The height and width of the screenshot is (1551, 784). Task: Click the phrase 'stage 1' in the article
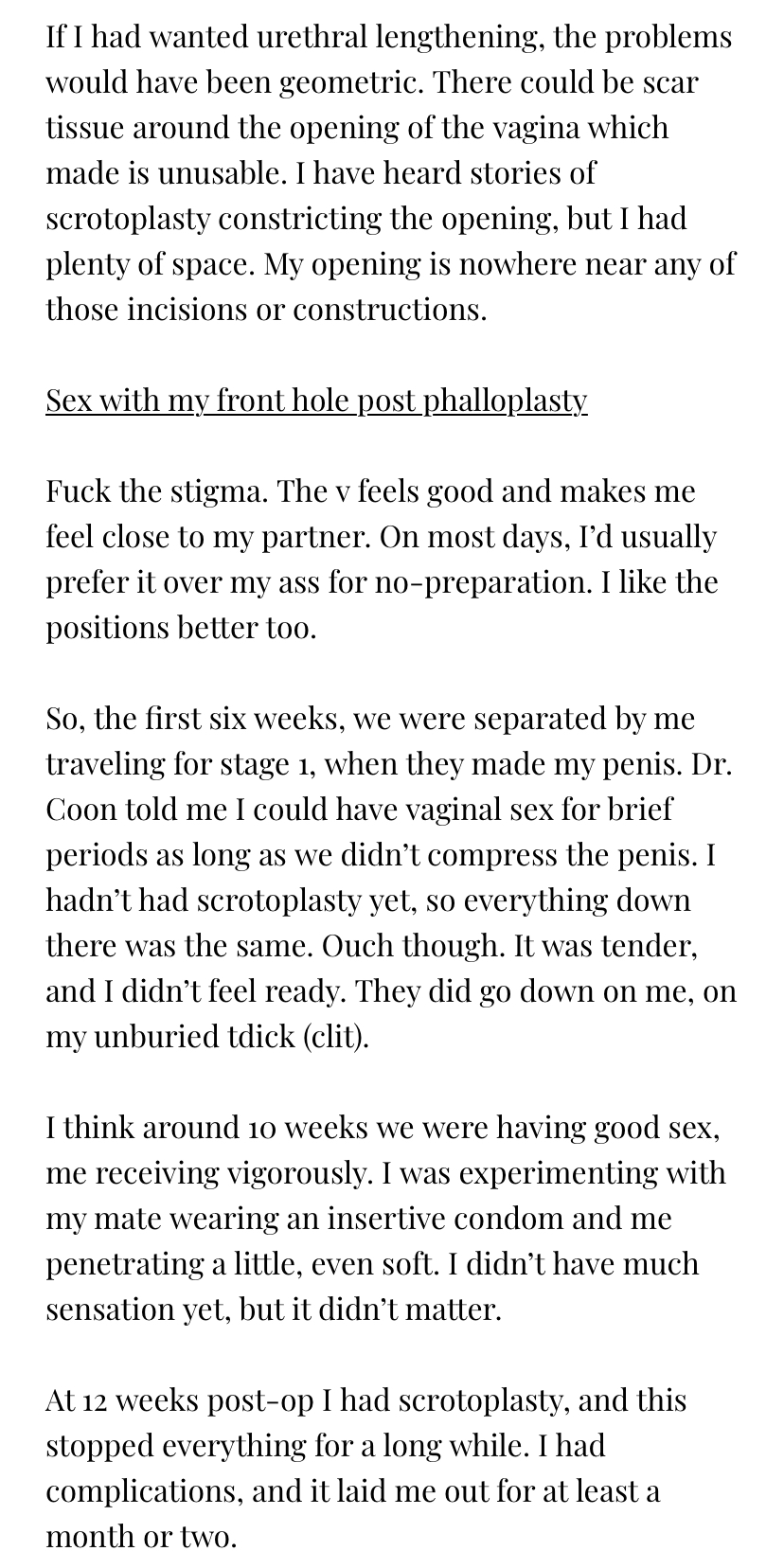[261, 764]
